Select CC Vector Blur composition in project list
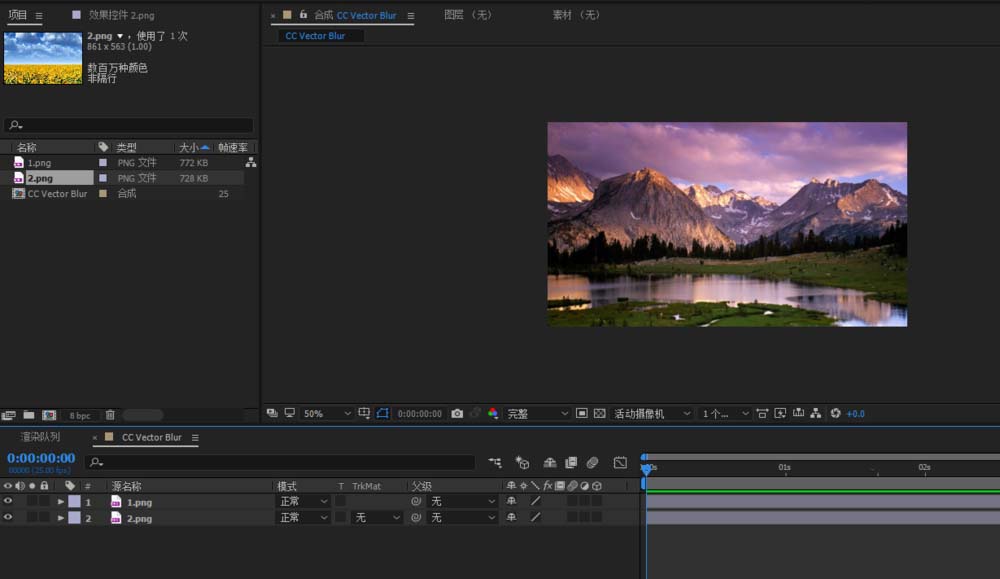The height and width of the screenshot is (579, 1000). [57, 194]
